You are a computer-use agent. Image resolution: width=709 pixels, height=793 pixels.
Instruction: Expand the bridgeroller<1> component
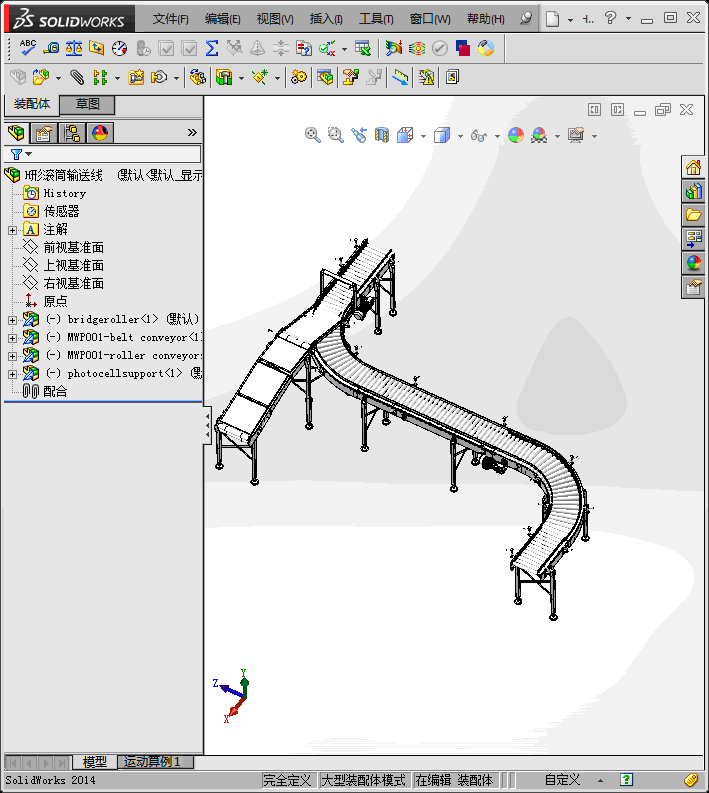pyautogui.click(x=12, y=320)
